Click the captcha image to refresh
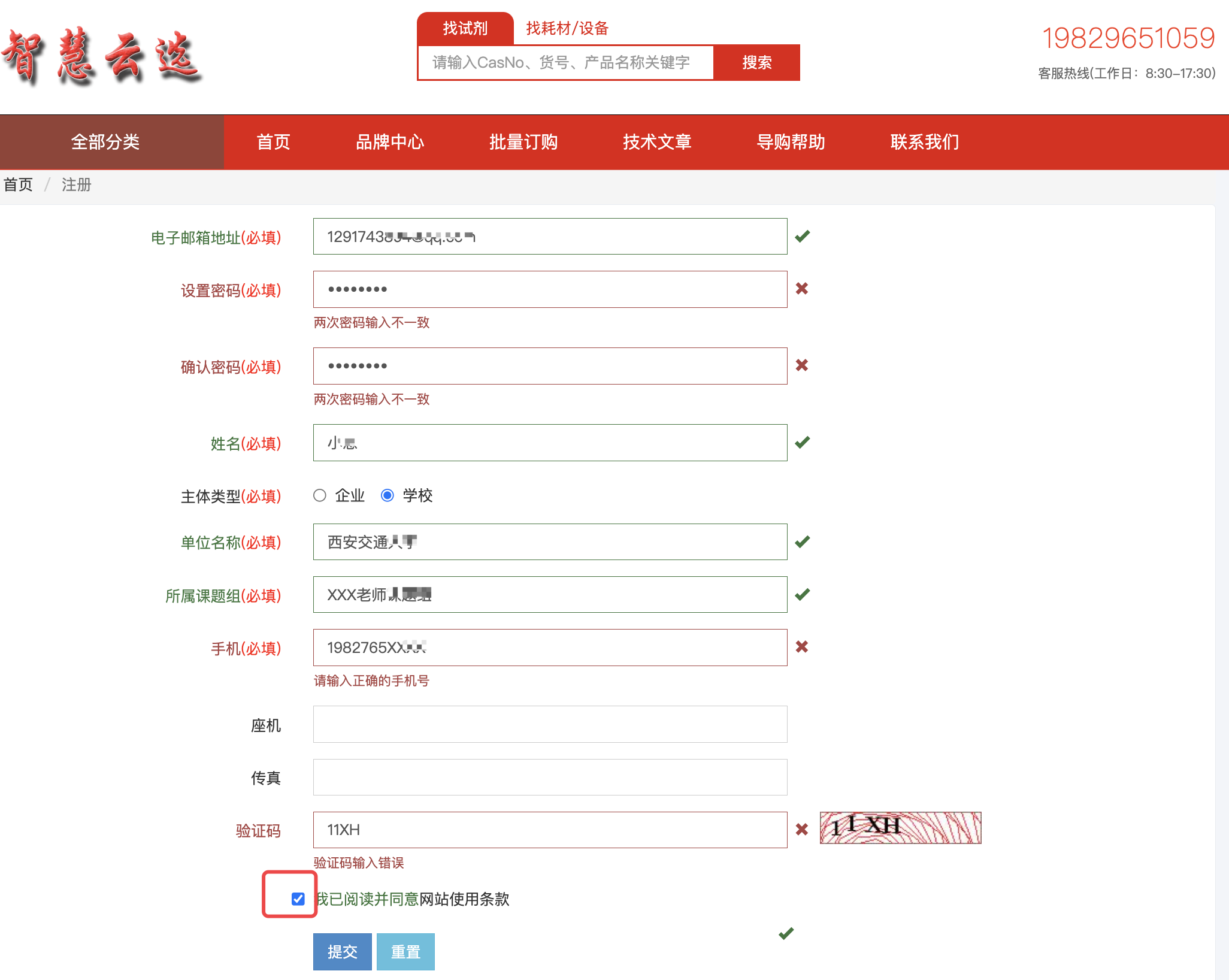The height and width of the screenshot is (980, 1229). (900, 828)
